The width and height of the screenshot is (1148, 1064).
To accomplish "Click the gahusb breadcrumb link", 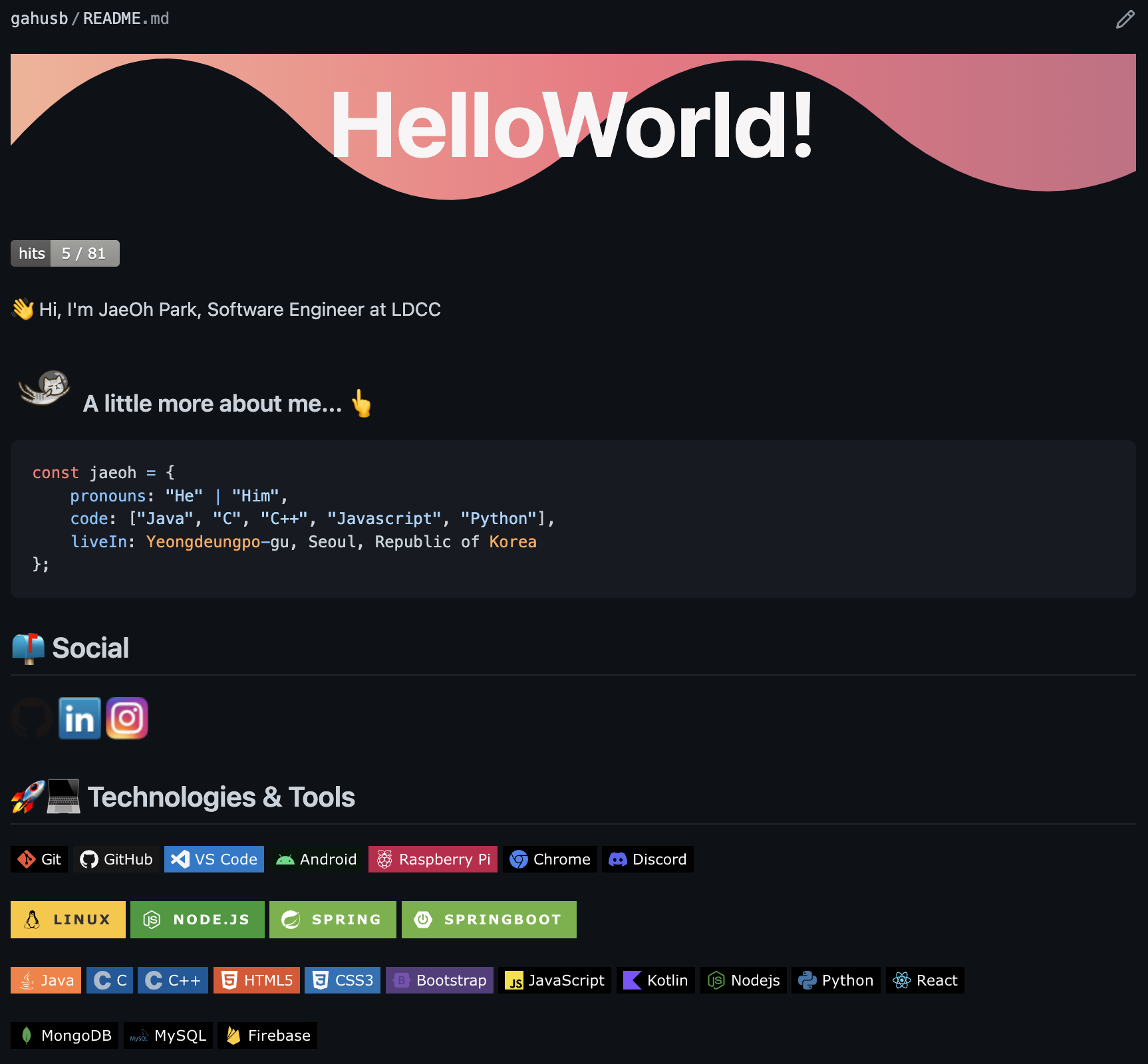I will [x=39, y=18].
